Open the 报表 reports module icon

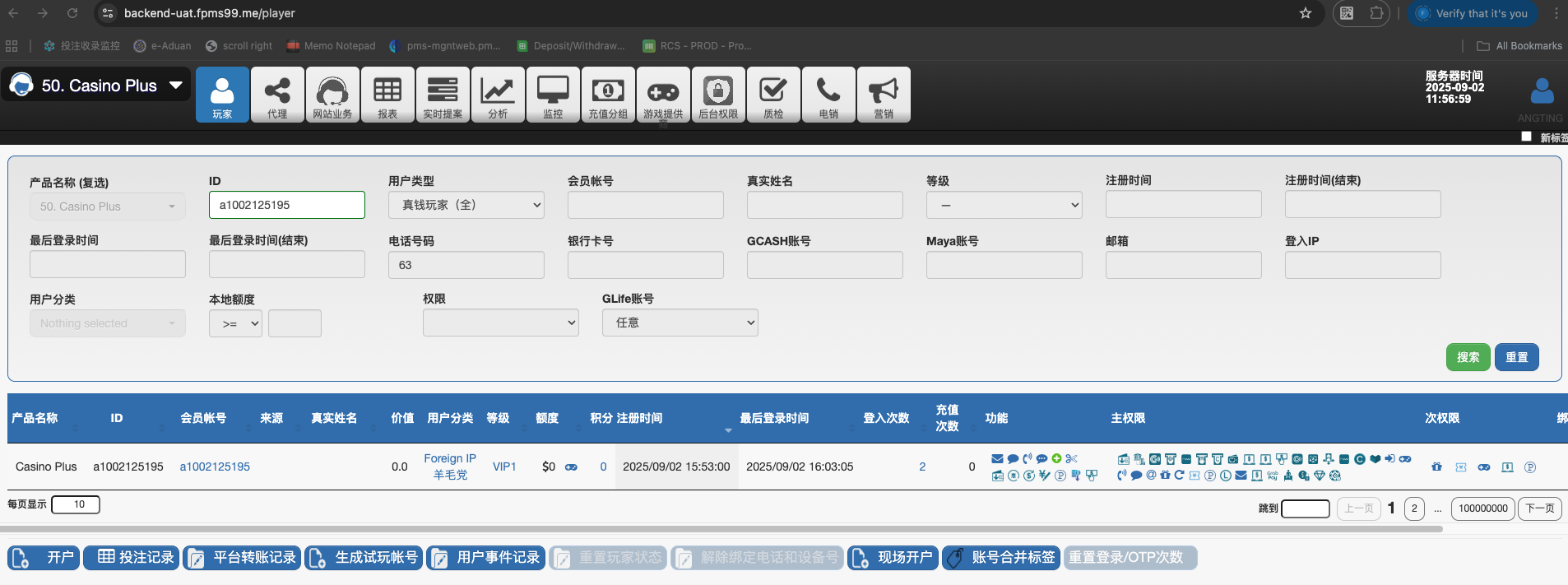click(387, 95)
